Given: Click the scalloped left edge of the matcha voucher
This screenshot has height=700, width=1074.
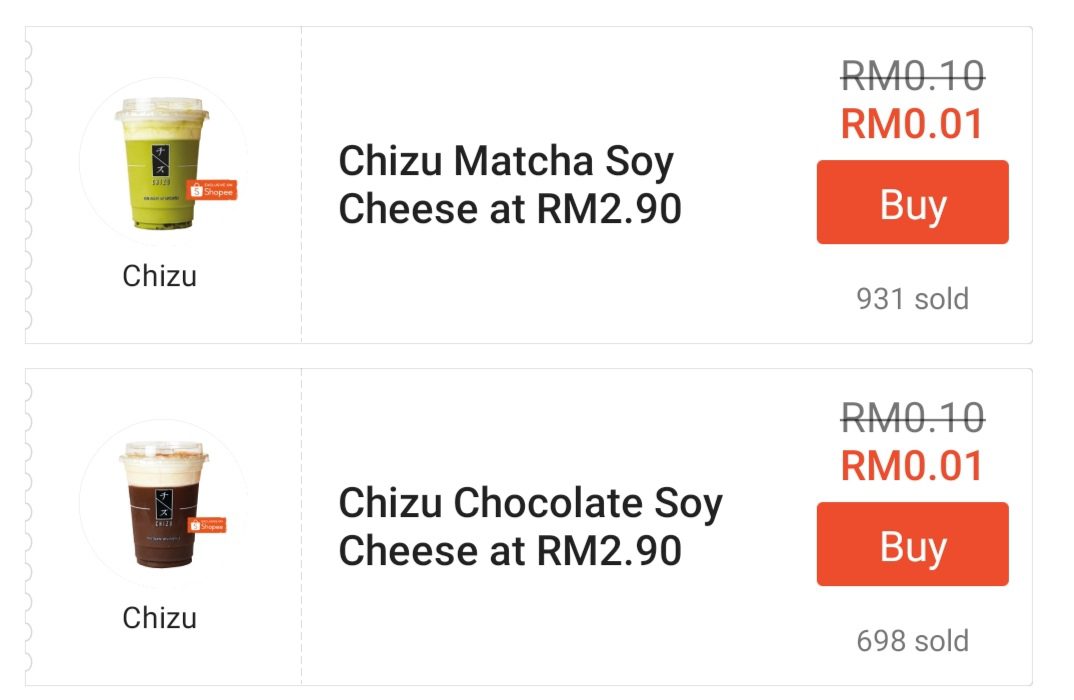Looking at the screenshot, I should pyautogui.click(x=29, y=185).
